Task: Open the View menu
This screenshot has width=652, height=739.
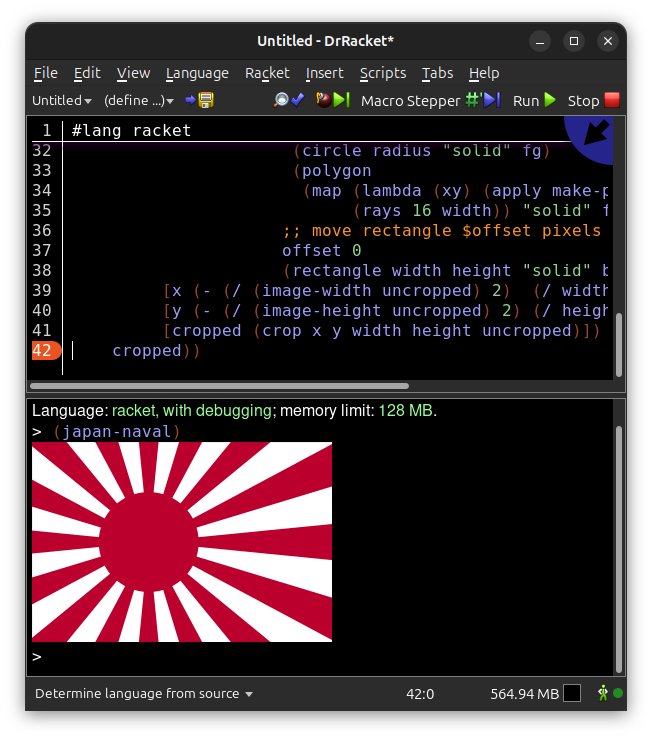Action: (133, 73)
